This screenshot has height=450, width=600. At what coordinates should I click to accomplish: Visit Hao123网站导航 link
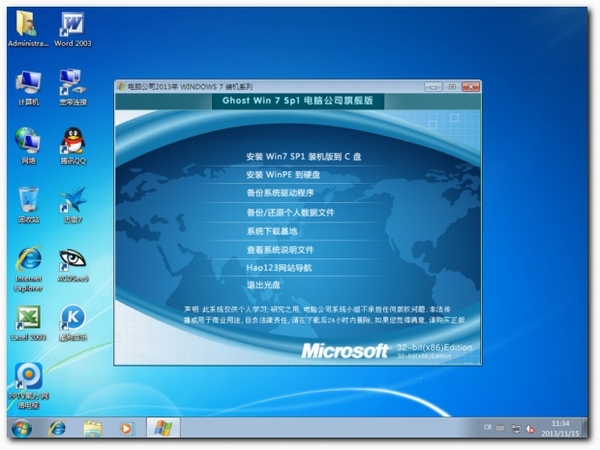[279, 268]
